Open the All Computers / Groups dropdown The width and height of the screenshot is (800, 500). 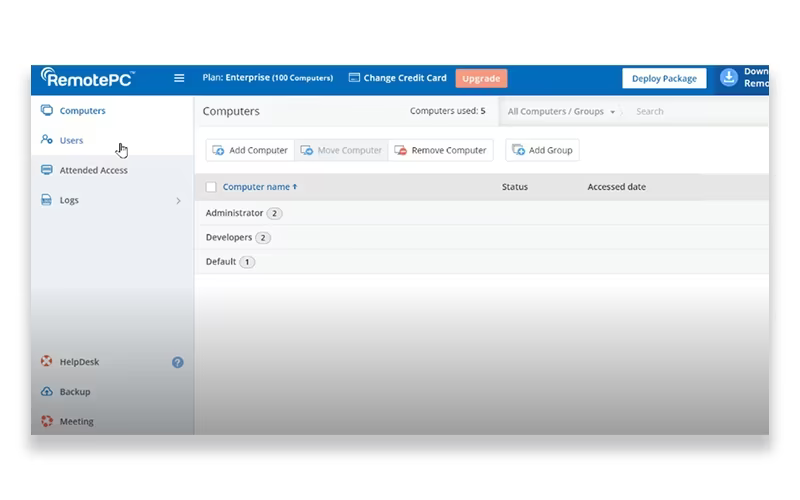[x=561, y=111]
